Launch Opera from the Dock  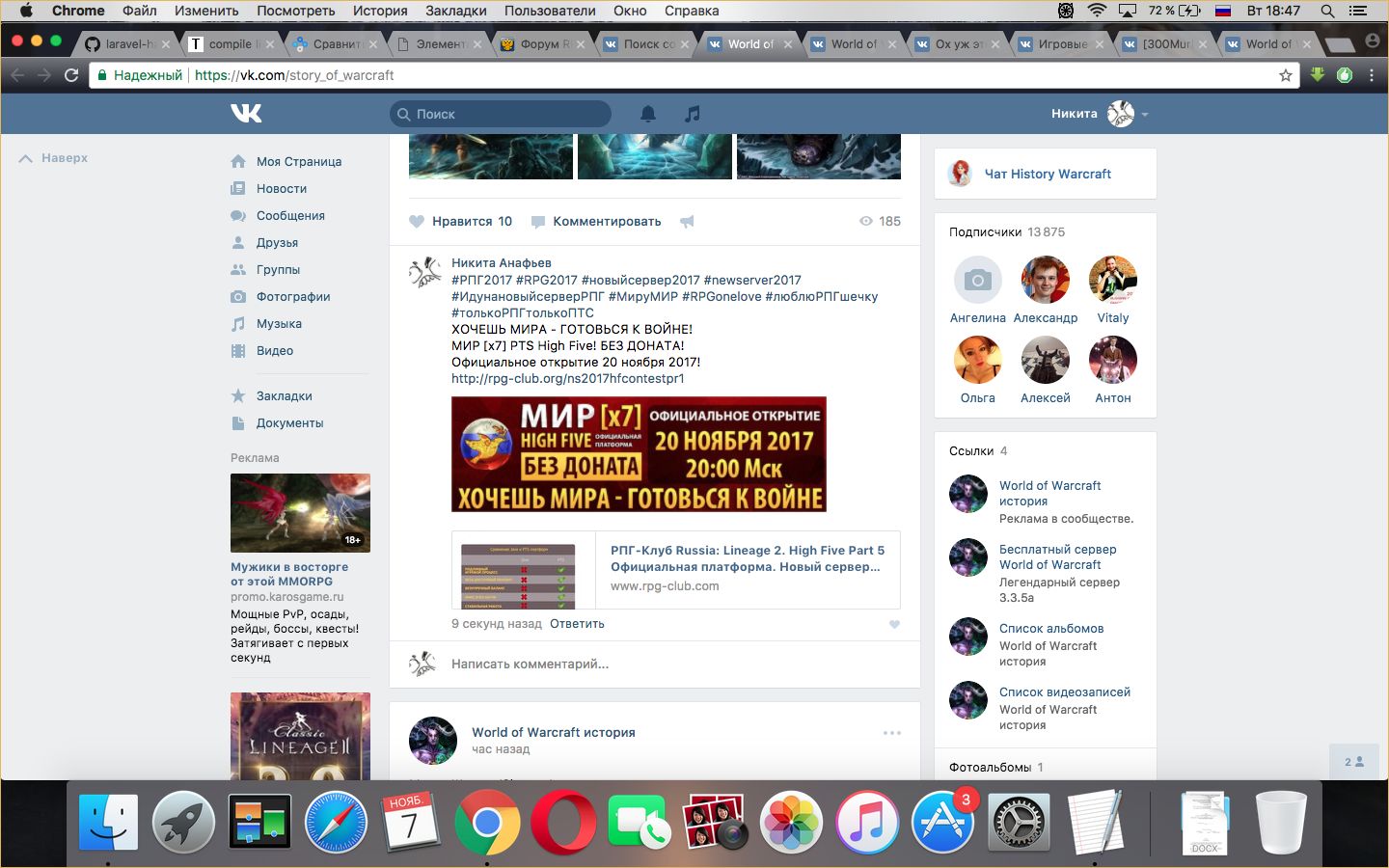tap(563, 823)
